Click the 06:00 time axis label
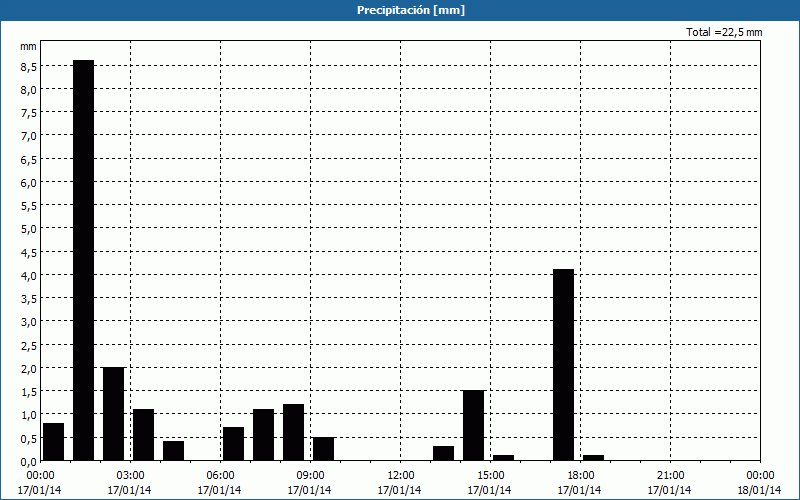Viewport: 800px width, 500px height. coord(220,476)
